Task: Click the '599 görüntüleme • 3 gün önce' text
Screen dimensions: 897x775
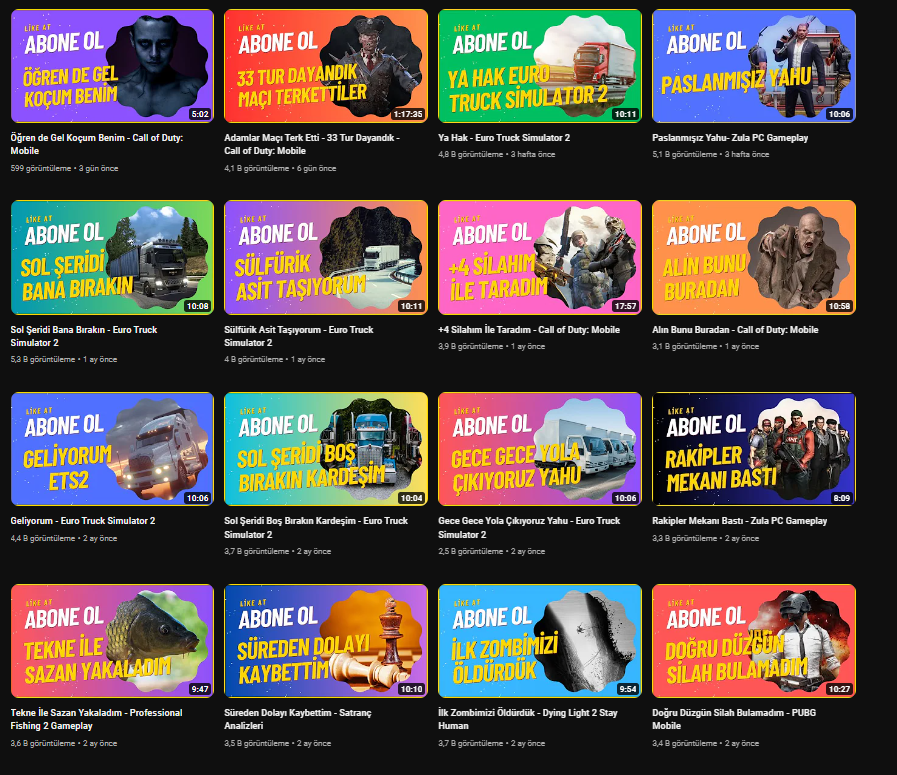Action: (x=64, y=168)
